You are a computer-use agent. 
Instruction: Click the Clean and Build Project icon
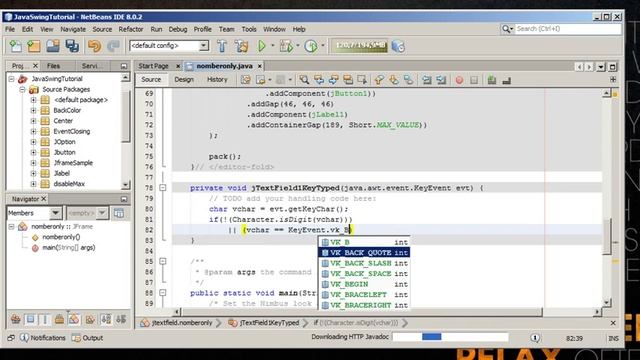click(x=241, y=46)
